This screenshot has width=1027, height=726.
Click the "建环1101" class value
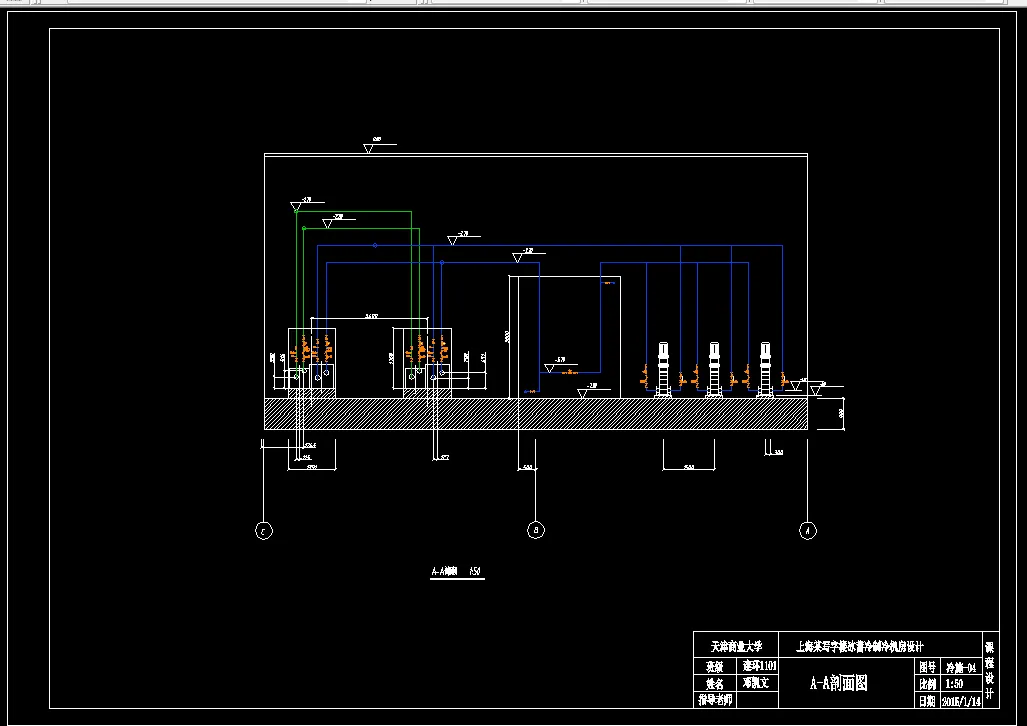(x=759, y=666)
